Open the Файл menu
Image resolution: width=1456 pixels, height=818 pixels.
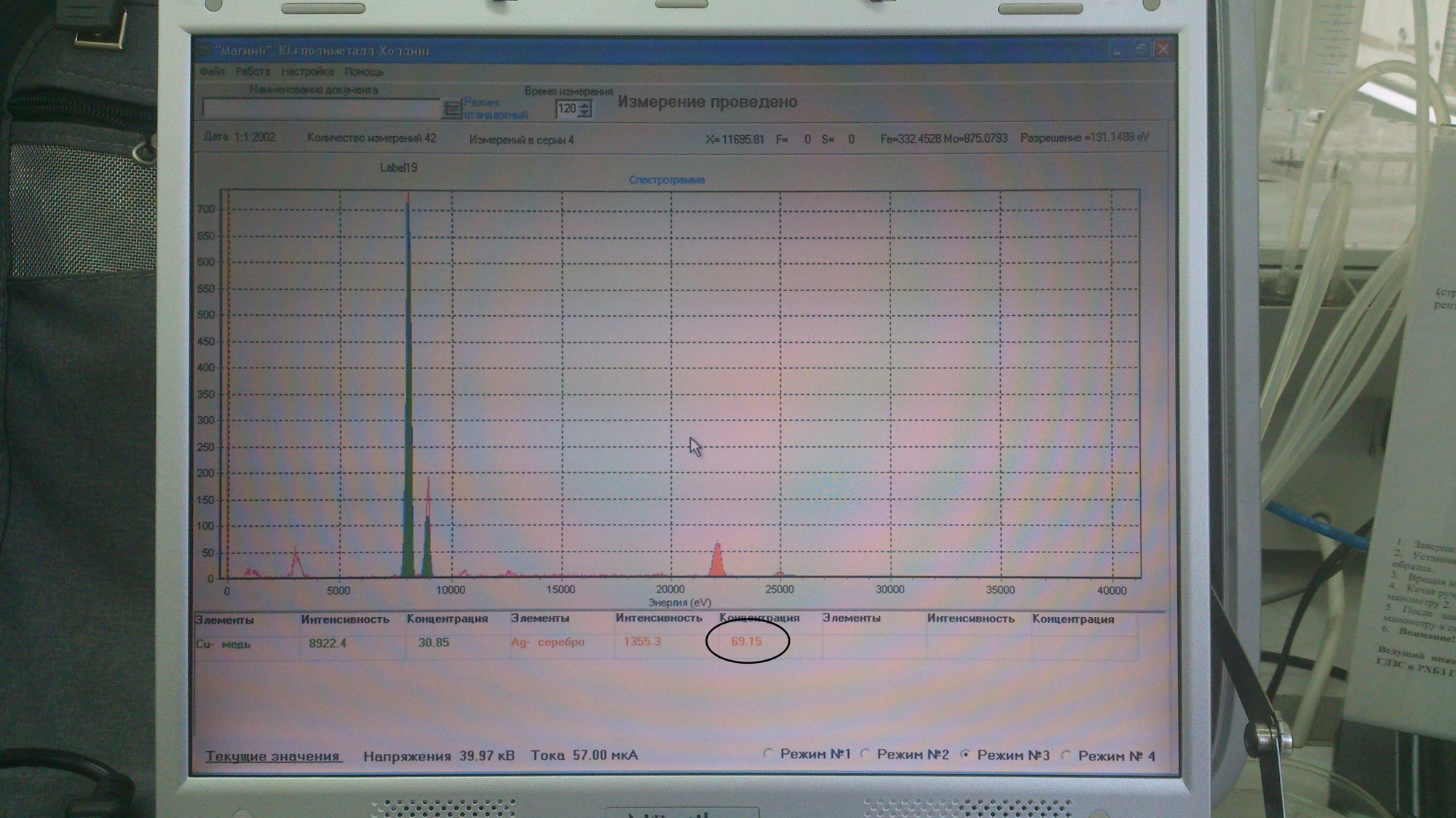212,71
